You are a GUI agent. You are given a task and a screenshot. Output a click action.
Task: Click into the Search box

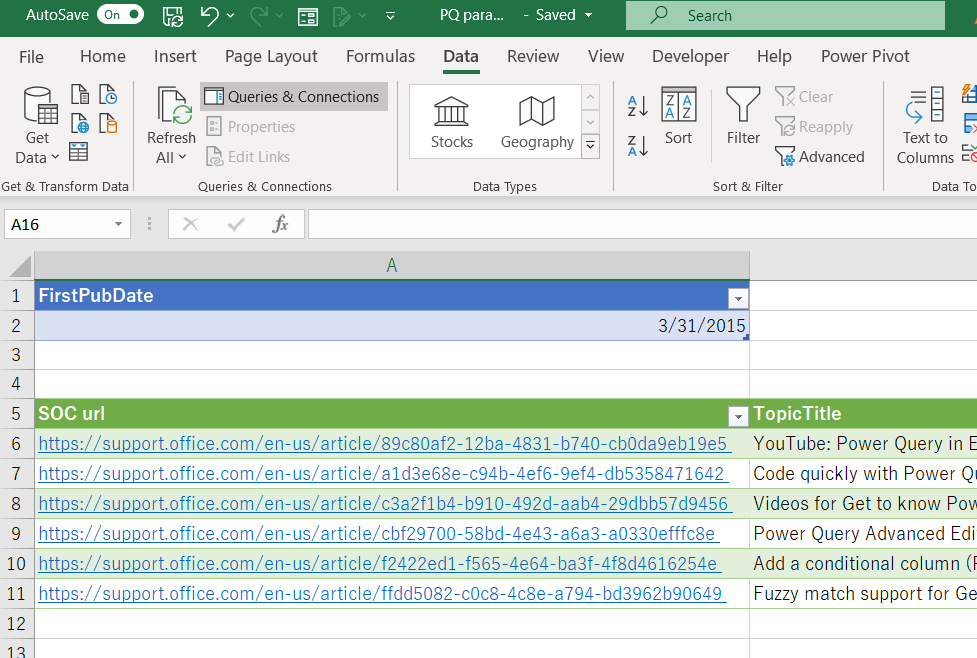point(785,16)
